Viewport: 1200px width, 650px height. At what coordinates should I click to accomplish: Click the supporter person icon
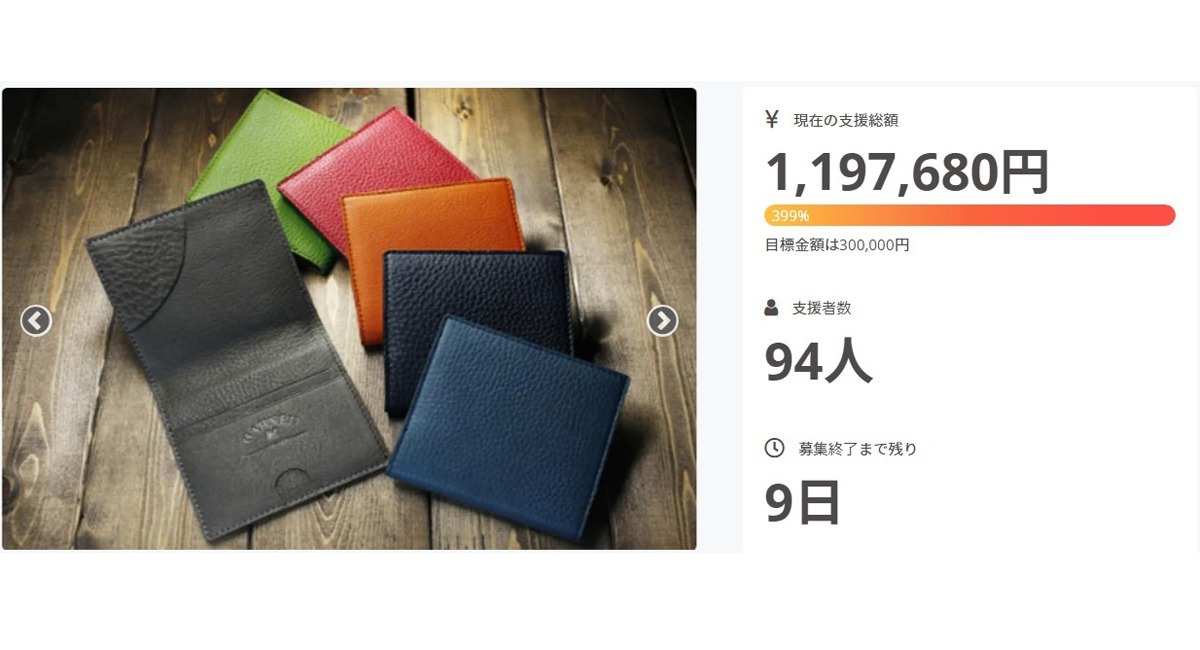(x=771, y=308)
